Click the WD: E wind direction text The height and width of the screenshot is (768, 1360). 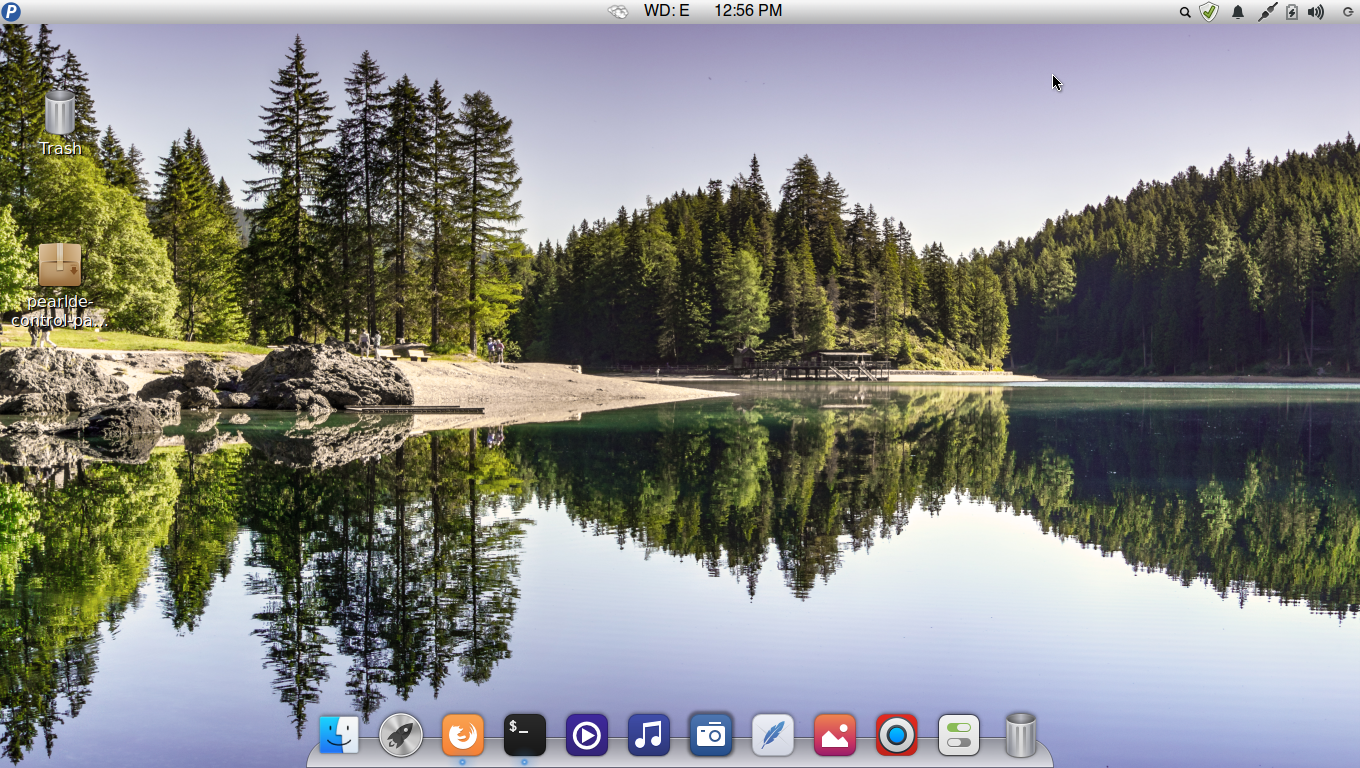click(x=667, y=11)
